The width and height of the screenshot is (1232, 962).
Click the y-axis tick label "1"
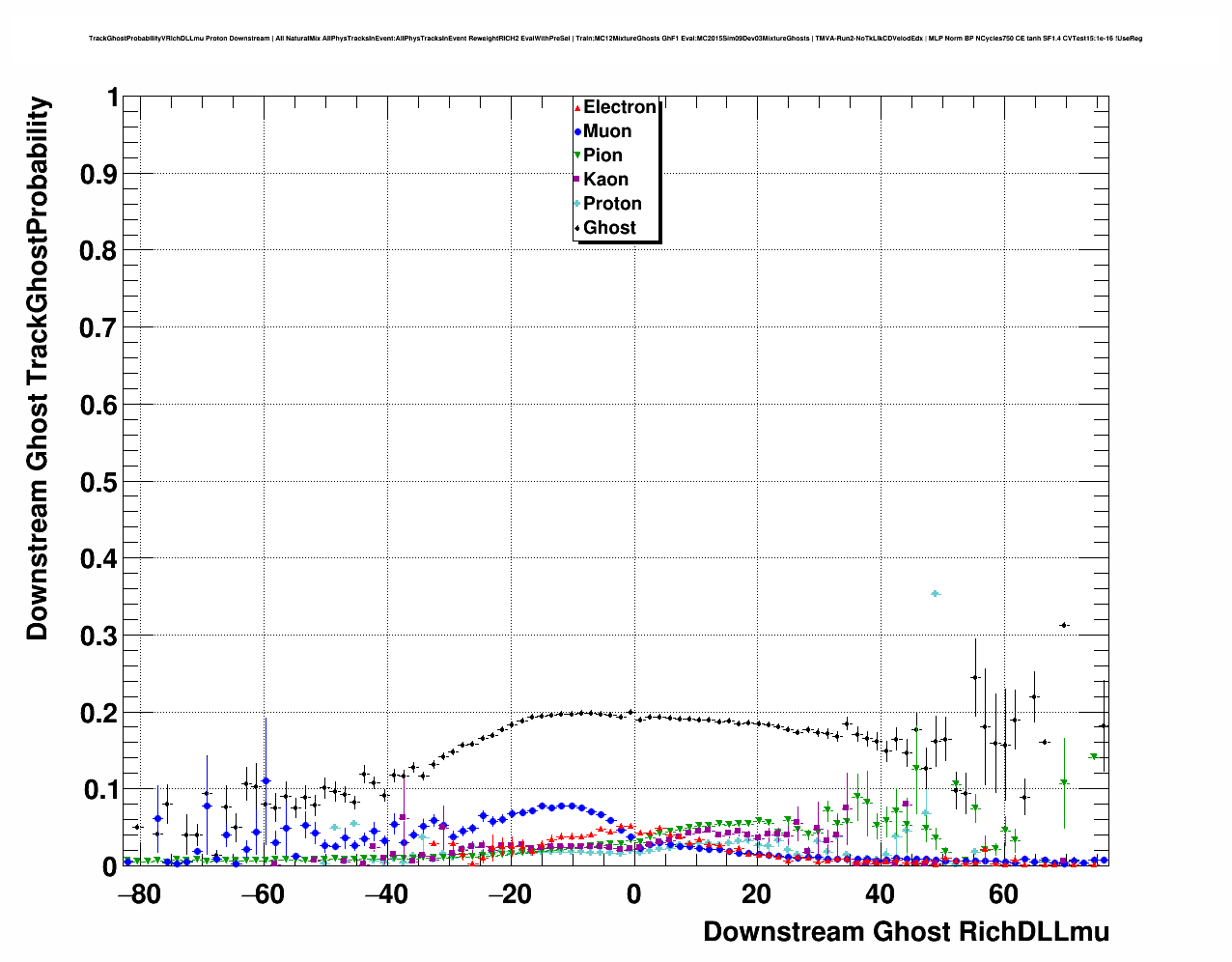coord(113,99)
